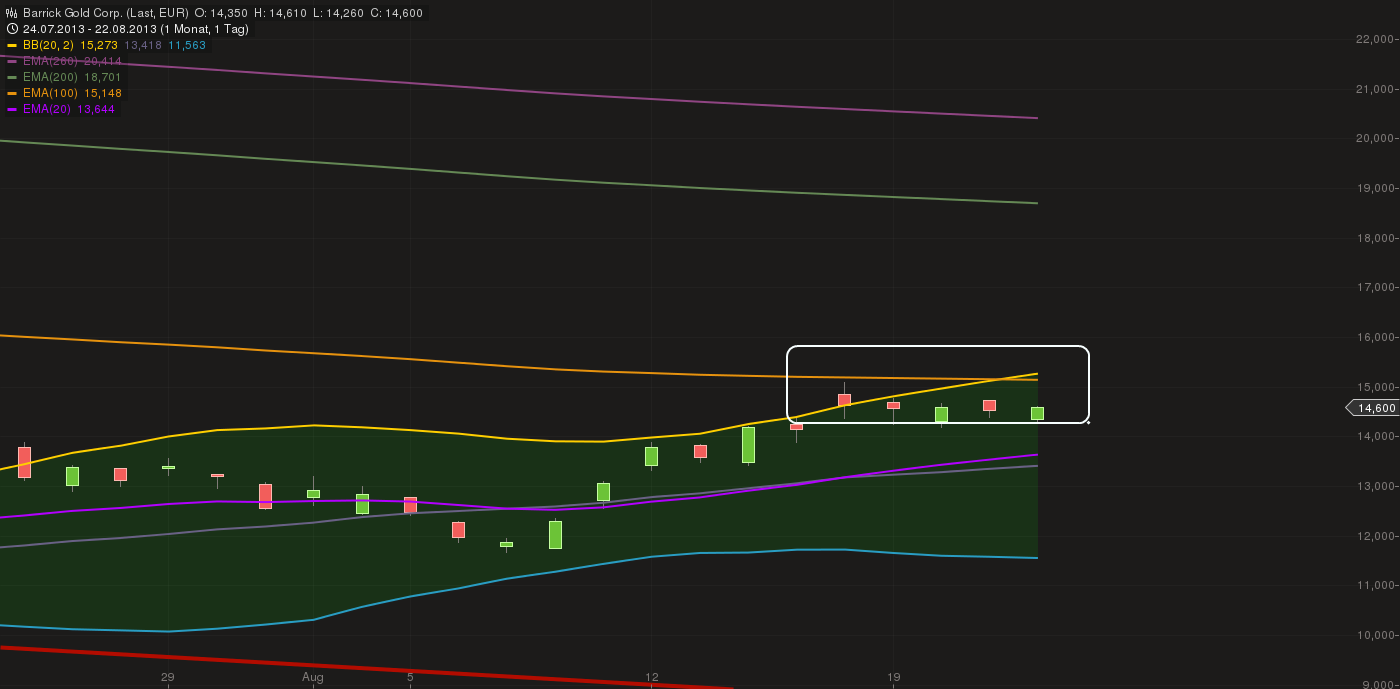The height and width of the screenshot is (689, 1400).
Task: Click the 29 label on the date axis
Action: pos(168,677)
